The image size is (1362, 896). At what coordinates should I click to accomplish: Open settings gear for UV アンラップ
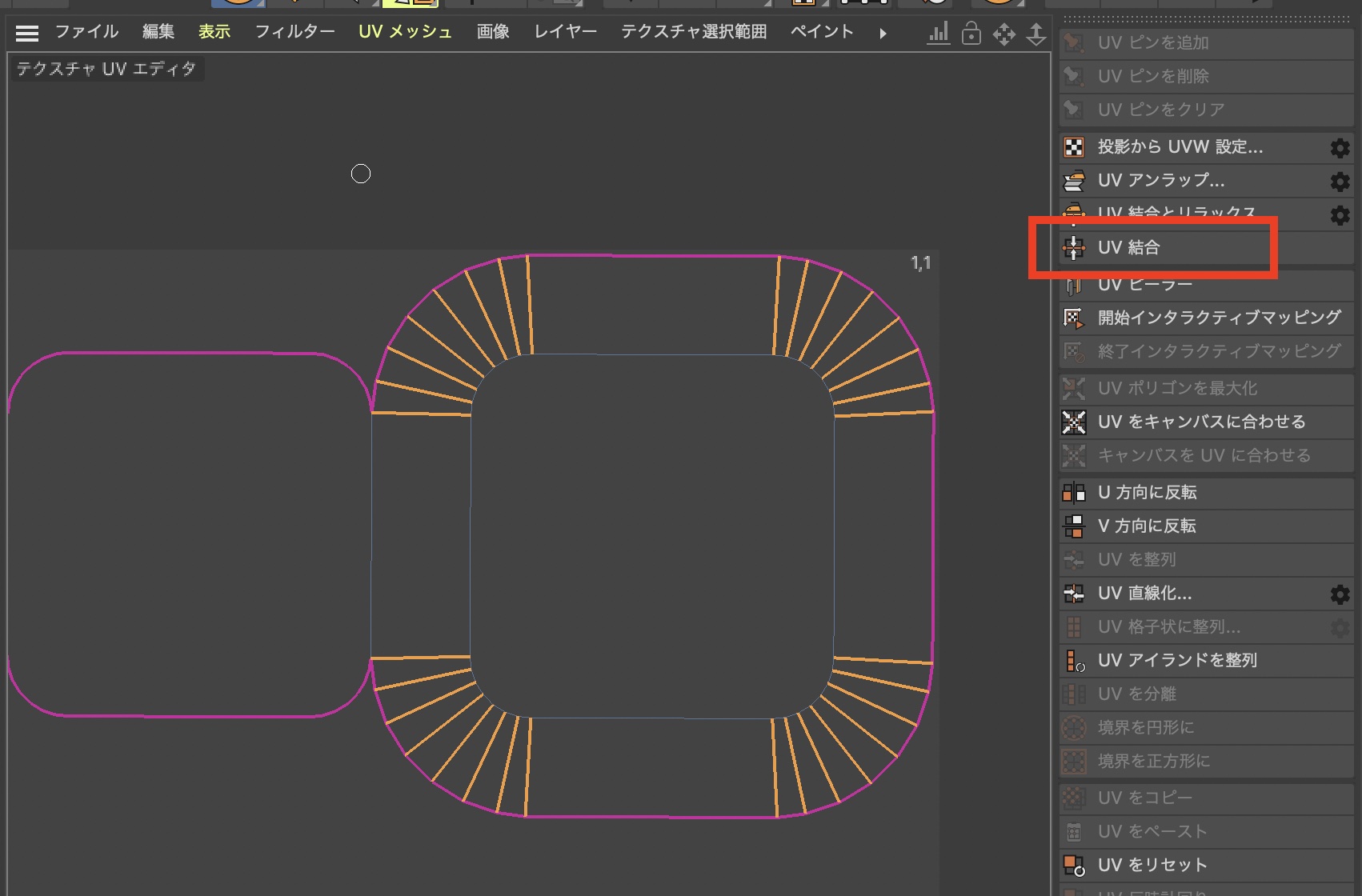[x=1340, y=182]
